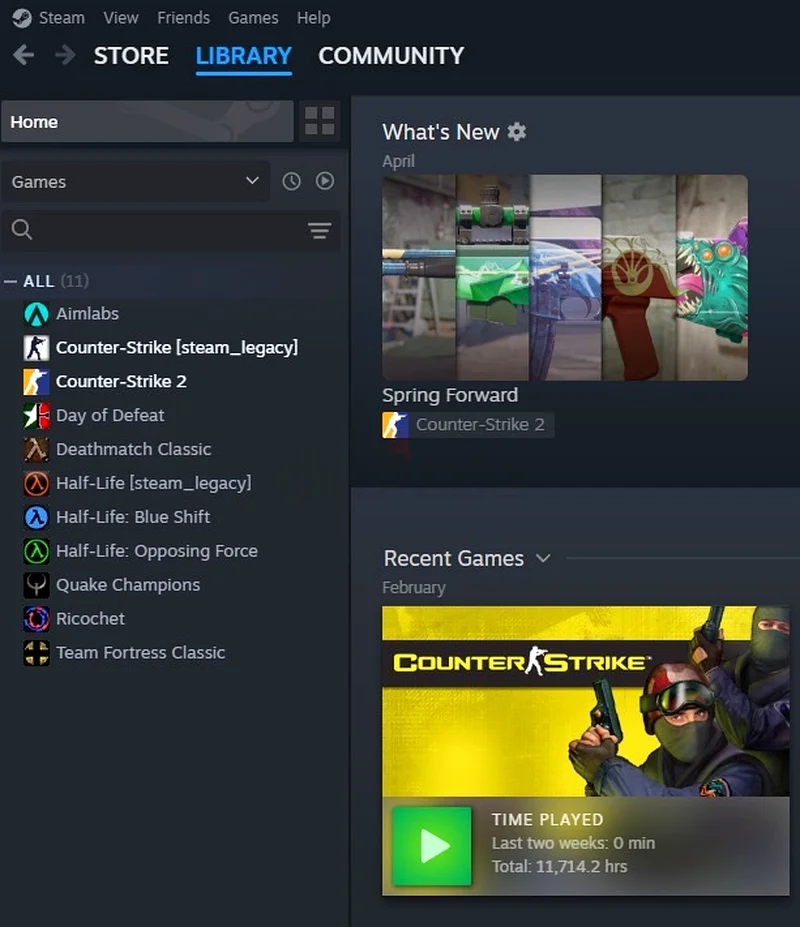Collapse the ALL games category
800x927 pixels.
pyautogui.click(x=10, y=281)
